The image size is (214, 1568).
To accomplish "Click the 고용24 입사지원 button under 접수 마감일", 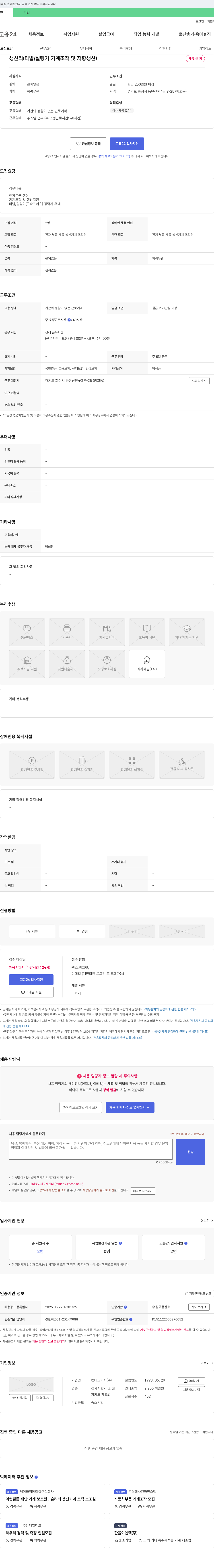I will (x=31, y=979).
